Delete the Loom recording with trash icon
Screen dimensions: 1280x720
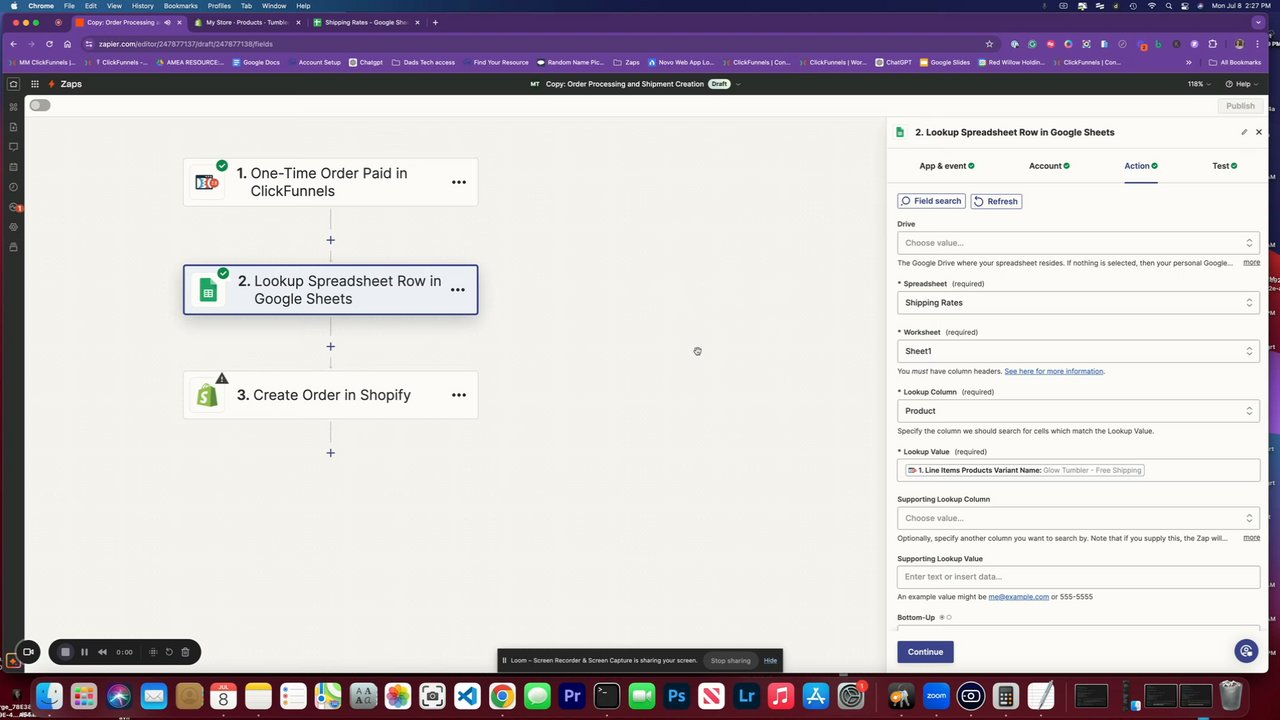[185, 652]
